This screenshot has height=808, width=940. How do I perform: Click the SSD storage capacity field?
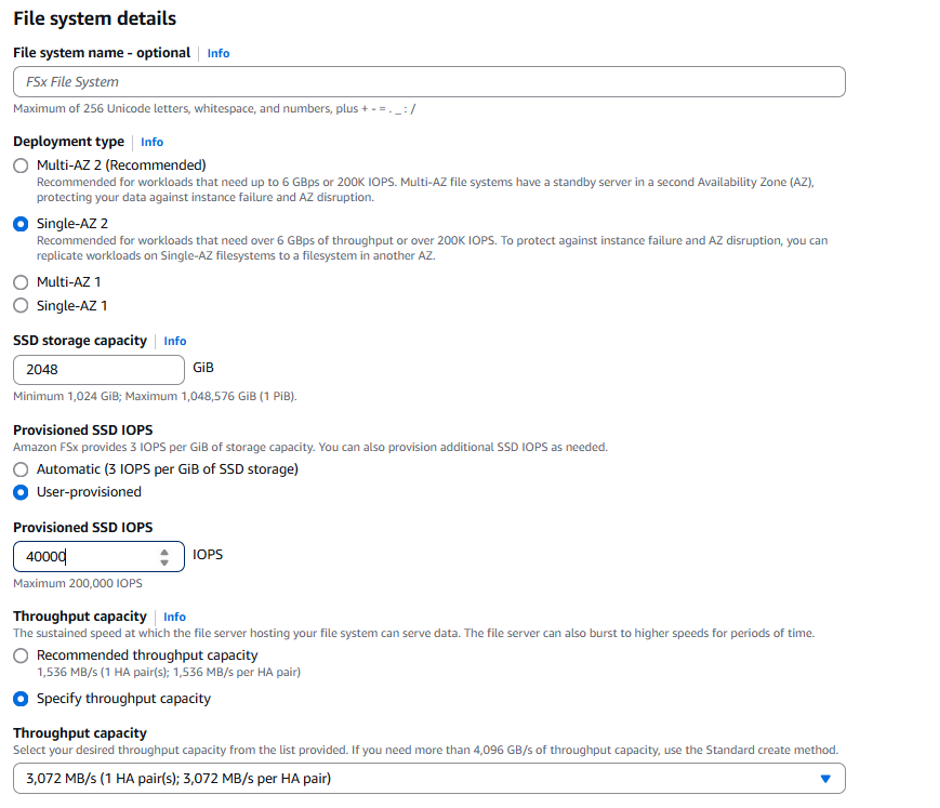(x=99, y=369)
